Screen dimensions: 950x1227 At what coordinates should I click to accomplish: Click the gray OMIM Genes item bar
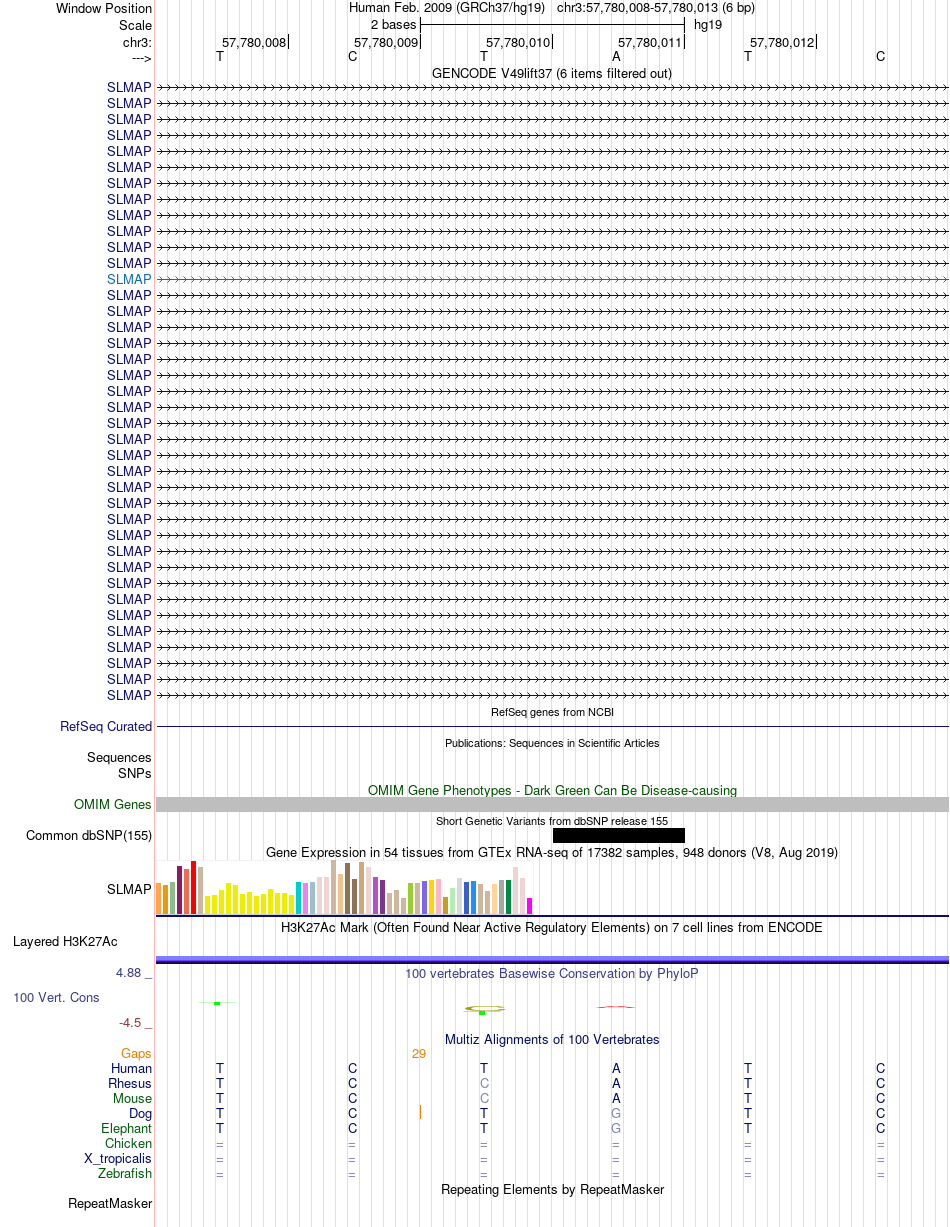click(x=552, y=805)
